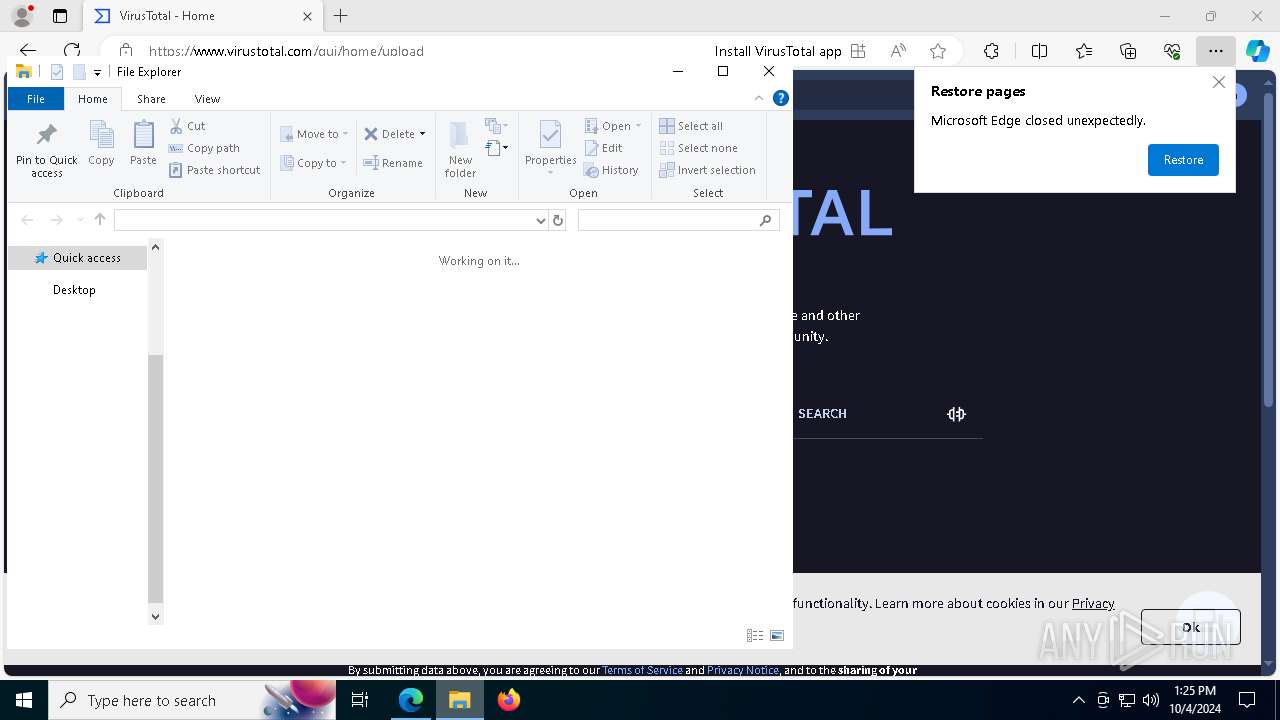Viewport: 1280px width, 720px height.
Task: Click the Rename command
Action: point(393,163)
